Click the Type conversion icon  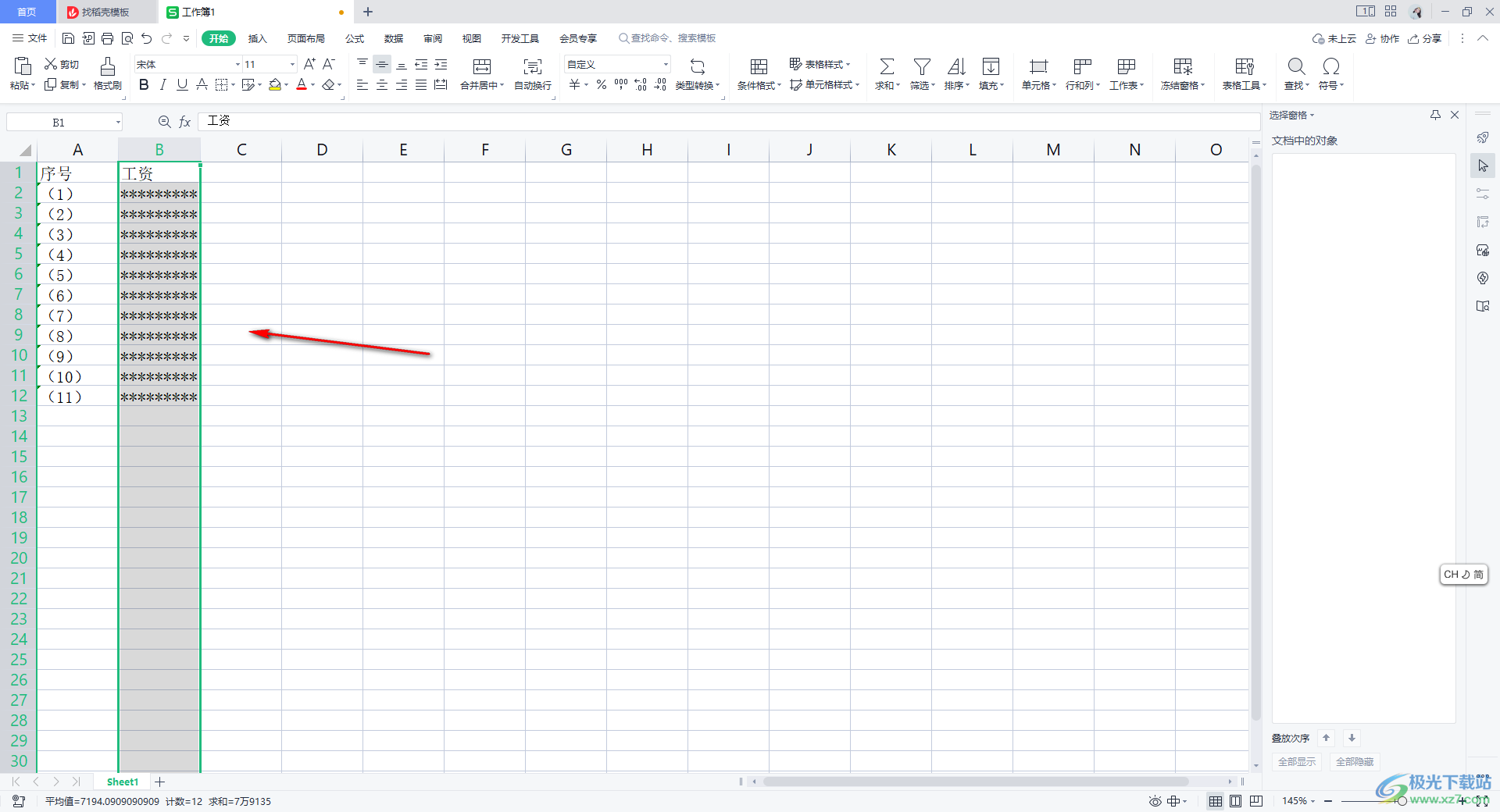698,66
